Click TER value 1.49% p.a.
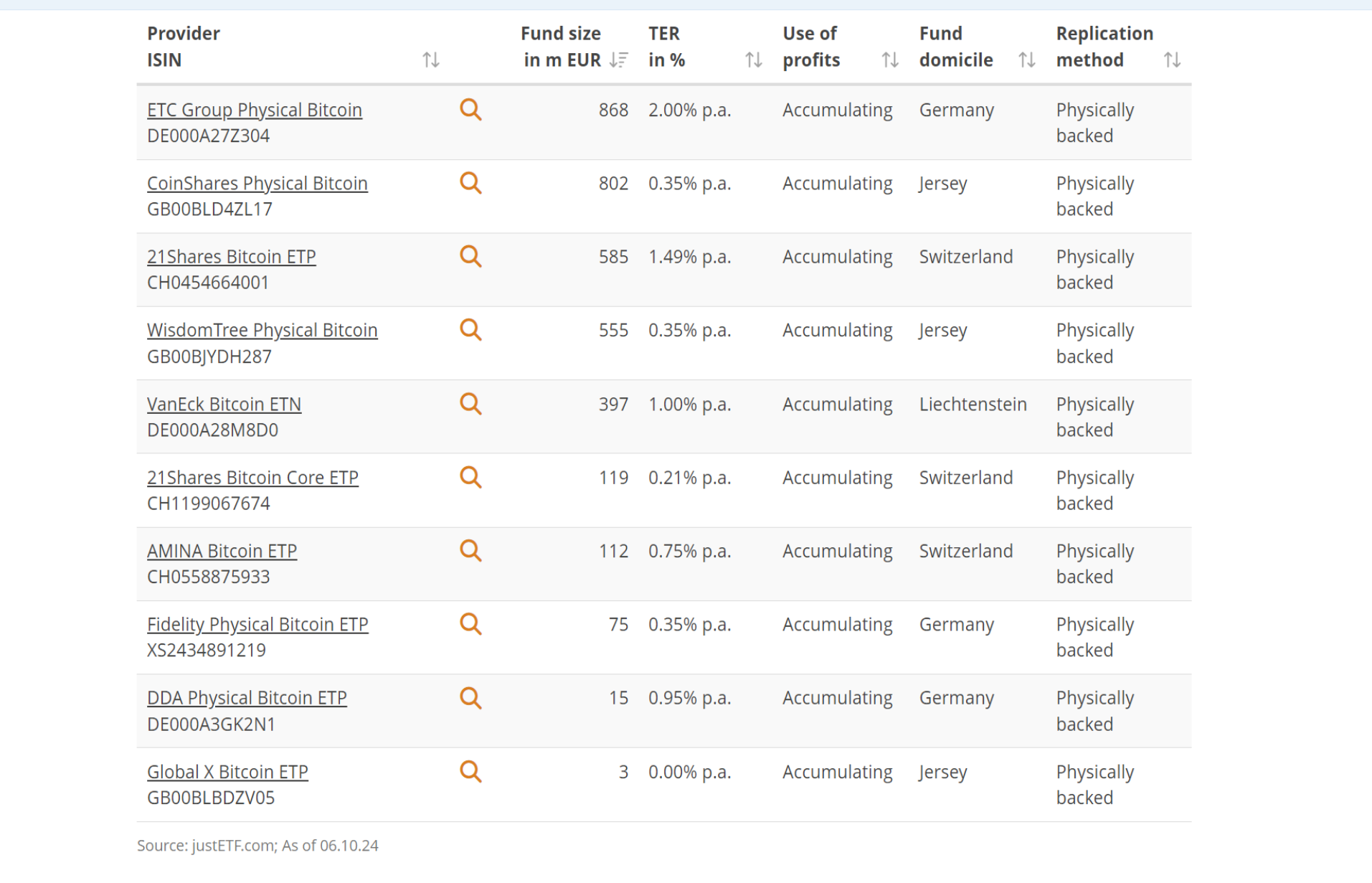Viewport: 1372px width, 883px height. (690, 256)
